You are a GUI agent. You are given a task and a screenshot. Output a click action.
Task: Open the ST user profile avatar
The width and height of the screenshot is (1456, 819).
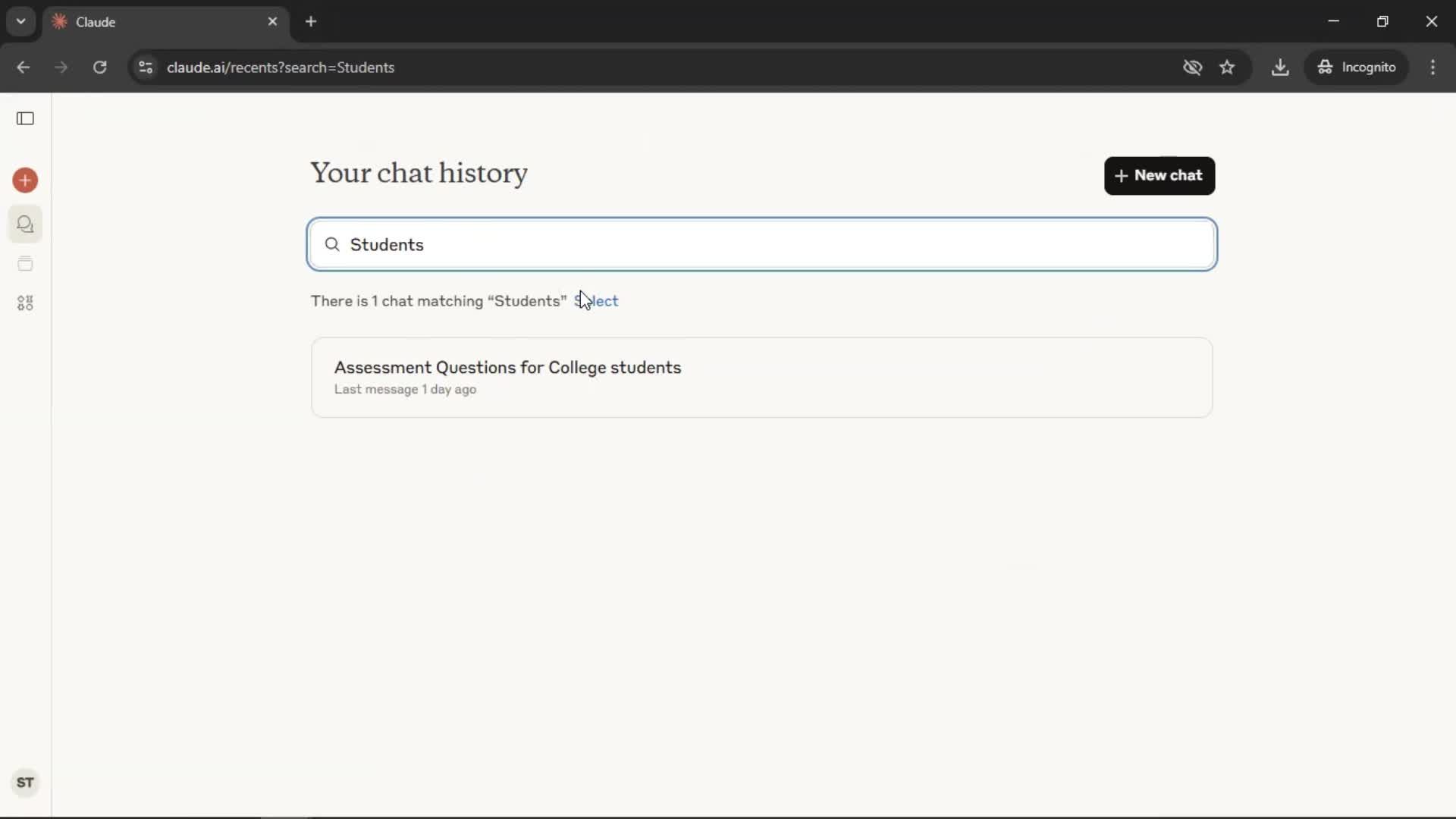pos(25,783)
